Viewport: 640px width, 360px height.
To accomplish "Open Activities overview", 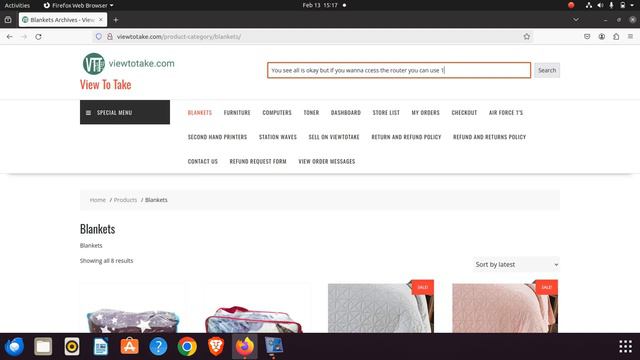I will [17, 5].
